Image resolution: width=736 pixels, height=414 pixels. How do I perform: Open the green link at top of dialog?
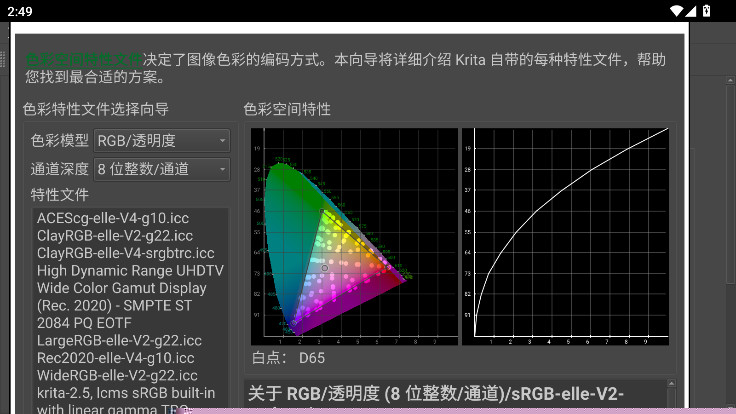click(x=83, y=59)
